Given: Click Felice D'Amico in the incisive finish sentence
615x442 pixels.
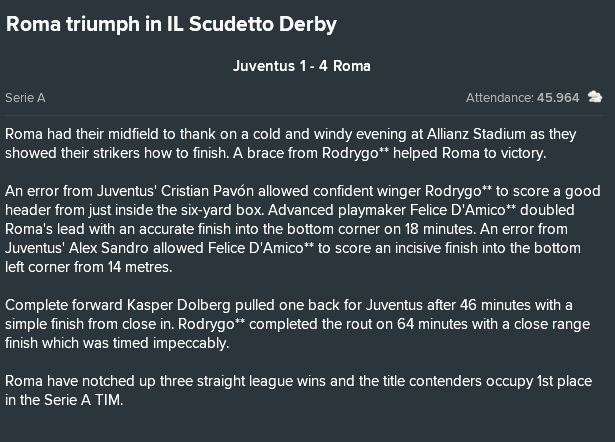Looking at the screenshot, I should coord(255,248).
